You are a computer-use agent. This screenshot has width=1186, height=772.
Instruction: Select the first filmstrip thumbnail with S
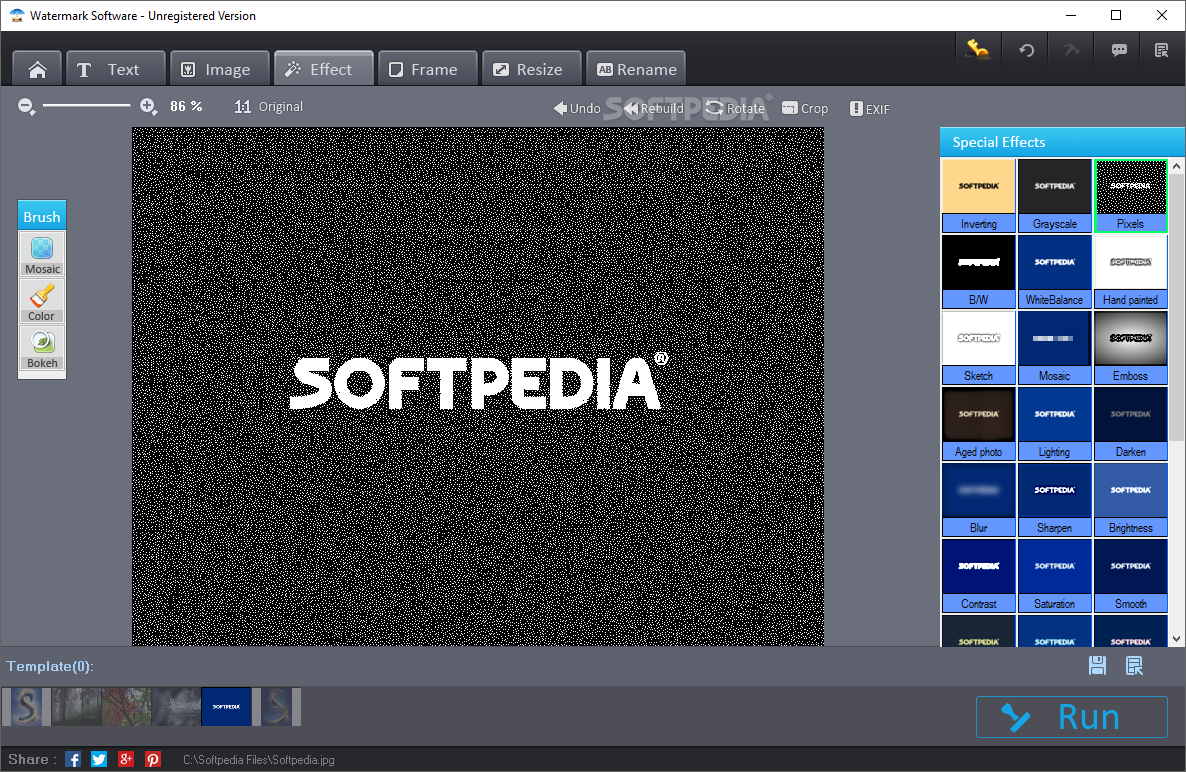tap(26, 707)
